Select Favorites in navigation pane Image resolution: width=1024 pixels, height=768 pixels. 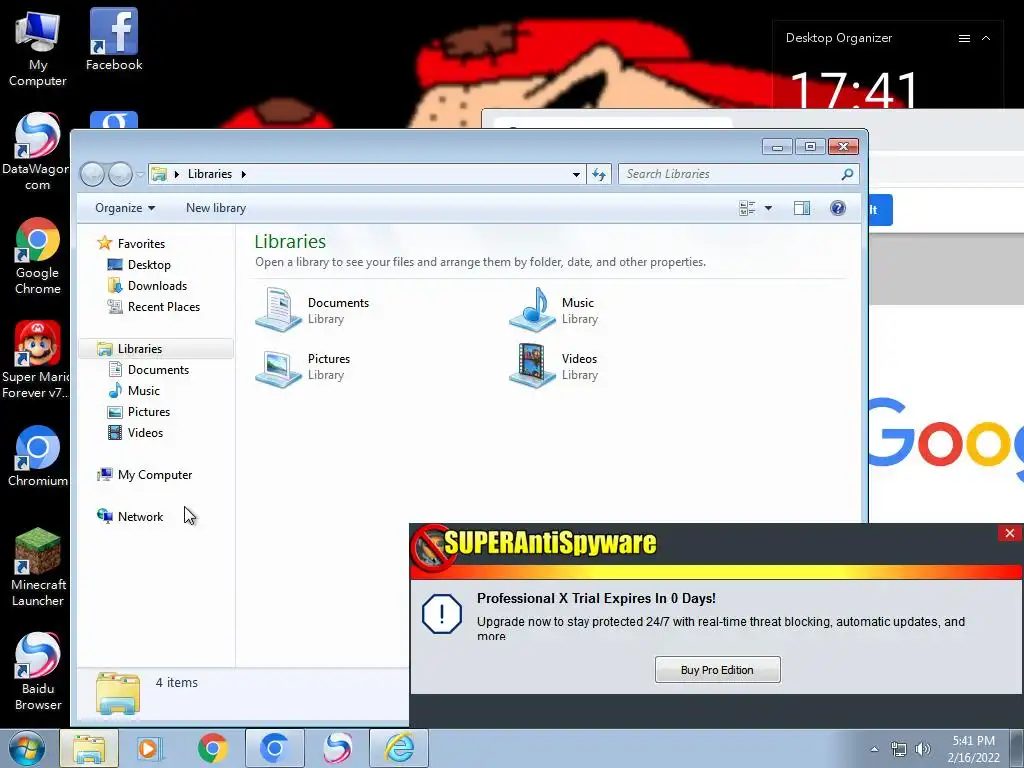coord(141,244)
